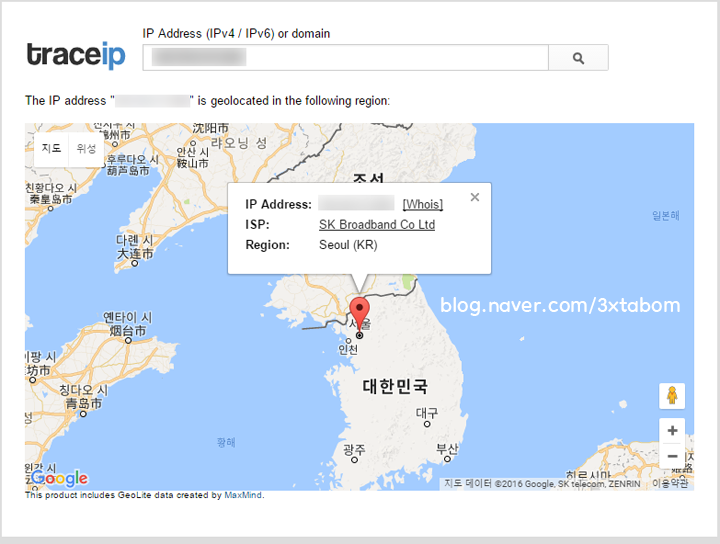The width and height of the screenshot is (720, 544).
Task: Click the 부산 city label
Action: (x=447, y=449)
